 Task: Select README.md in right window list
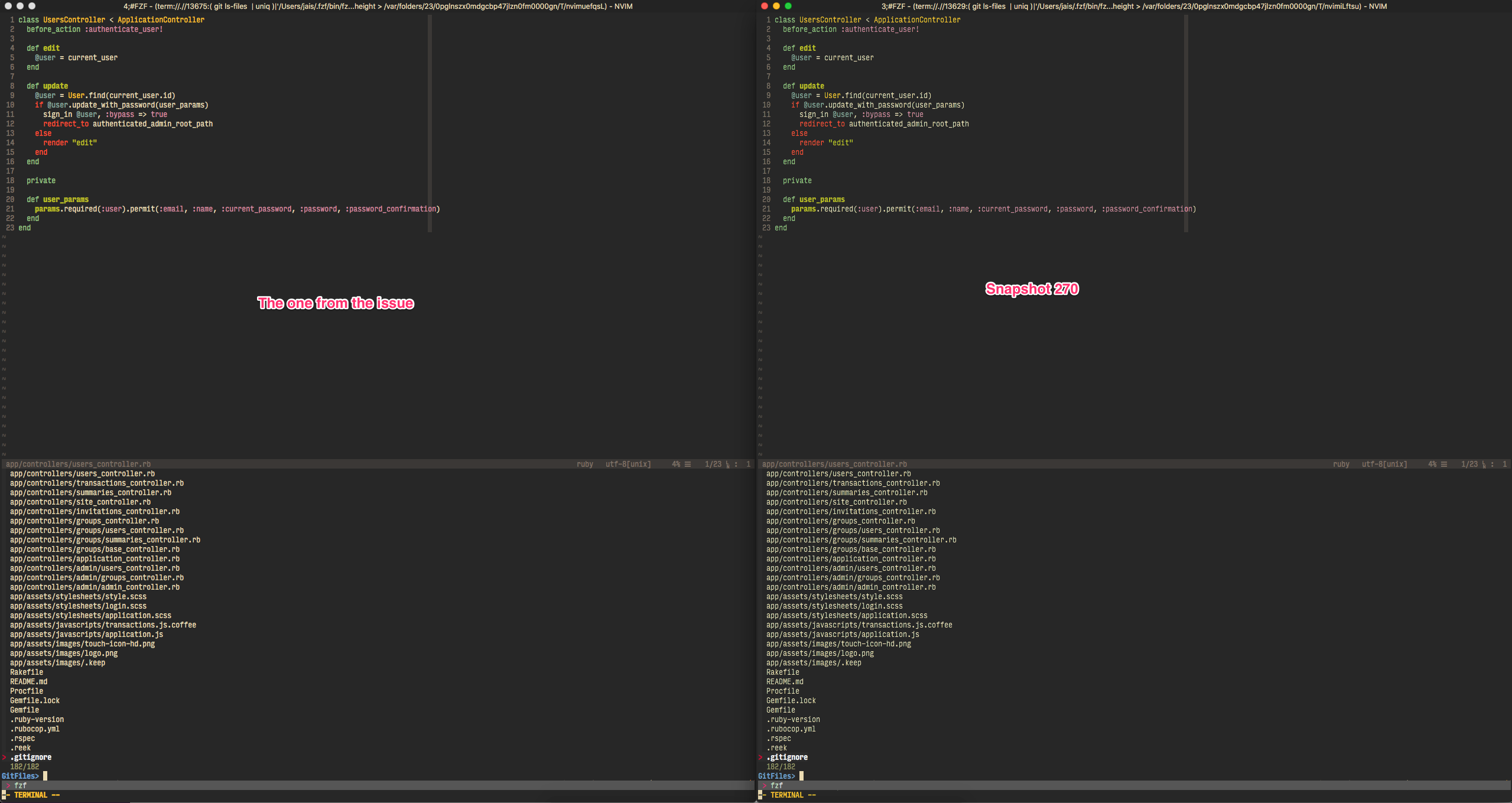click(x=785, y=681)
